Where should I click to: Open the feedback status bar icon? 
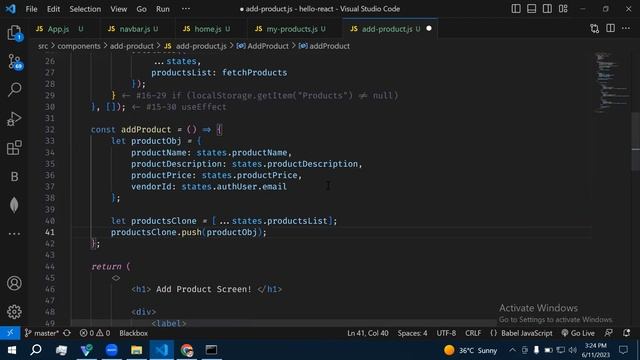(609, 333)
